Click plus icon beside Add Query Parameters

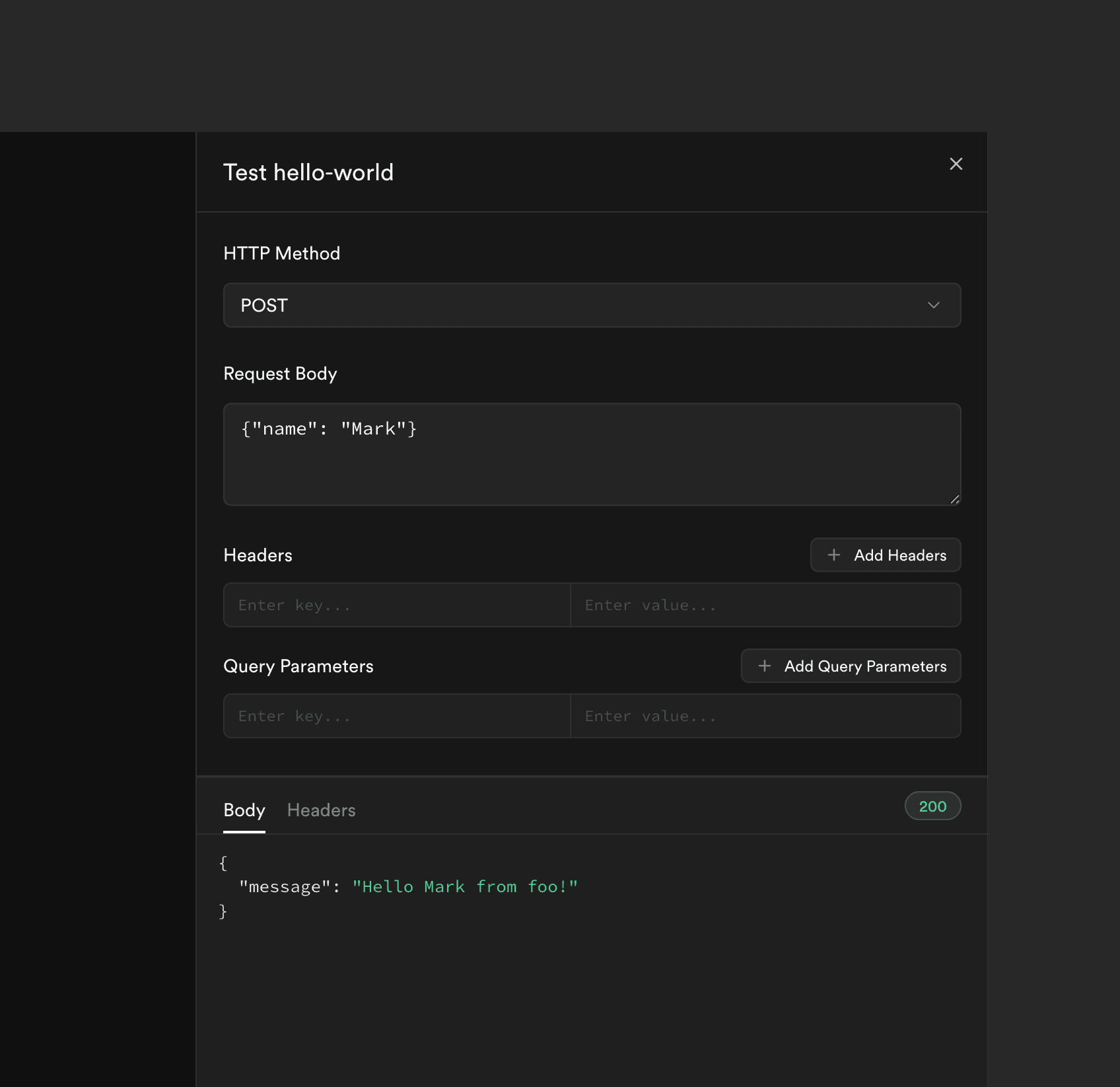[765, 666]
